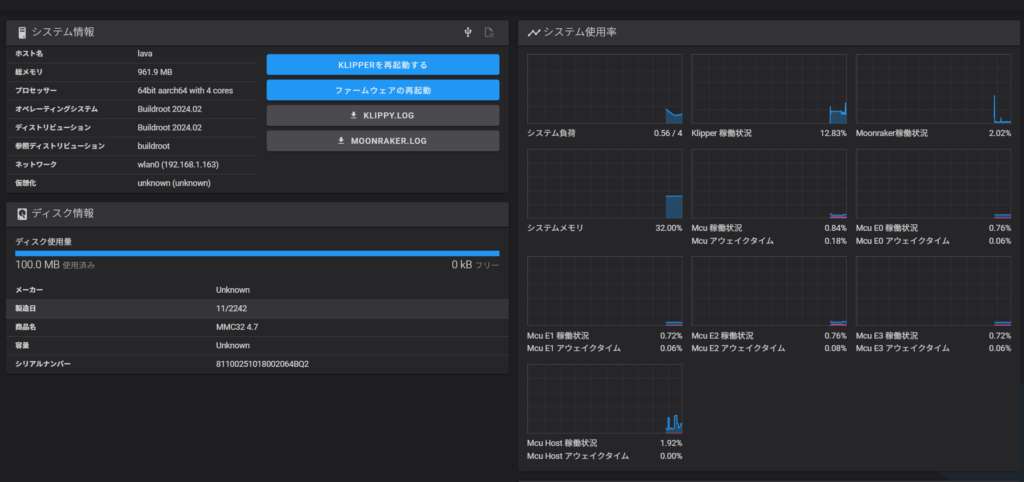The width and height of the screenshot is (1024, 482).
Task: Select the システムメモリ usage chart
Action: (x=604, y=184)
